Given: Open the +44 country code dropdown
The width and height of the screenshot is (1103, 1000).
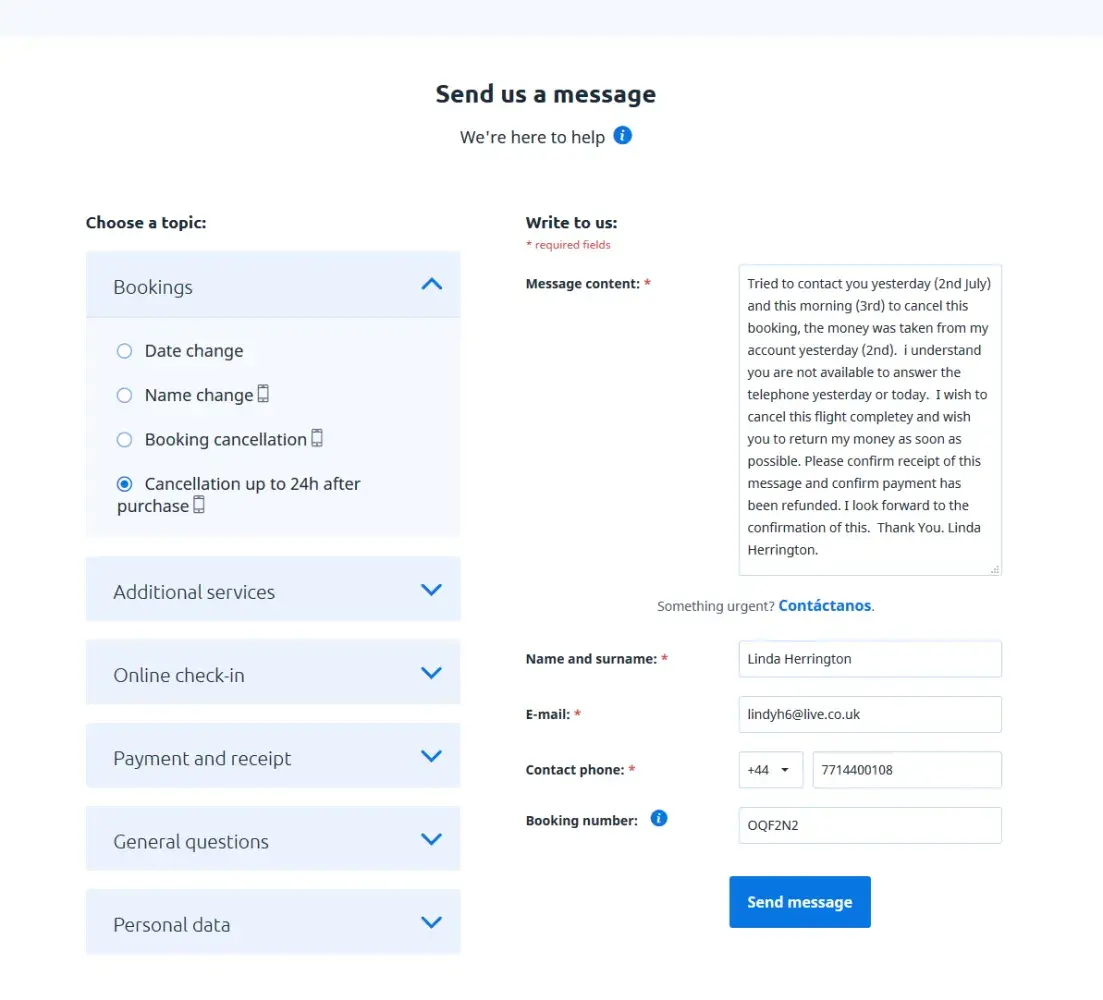Looking at the screenshot, I should (x=770, y=770).
